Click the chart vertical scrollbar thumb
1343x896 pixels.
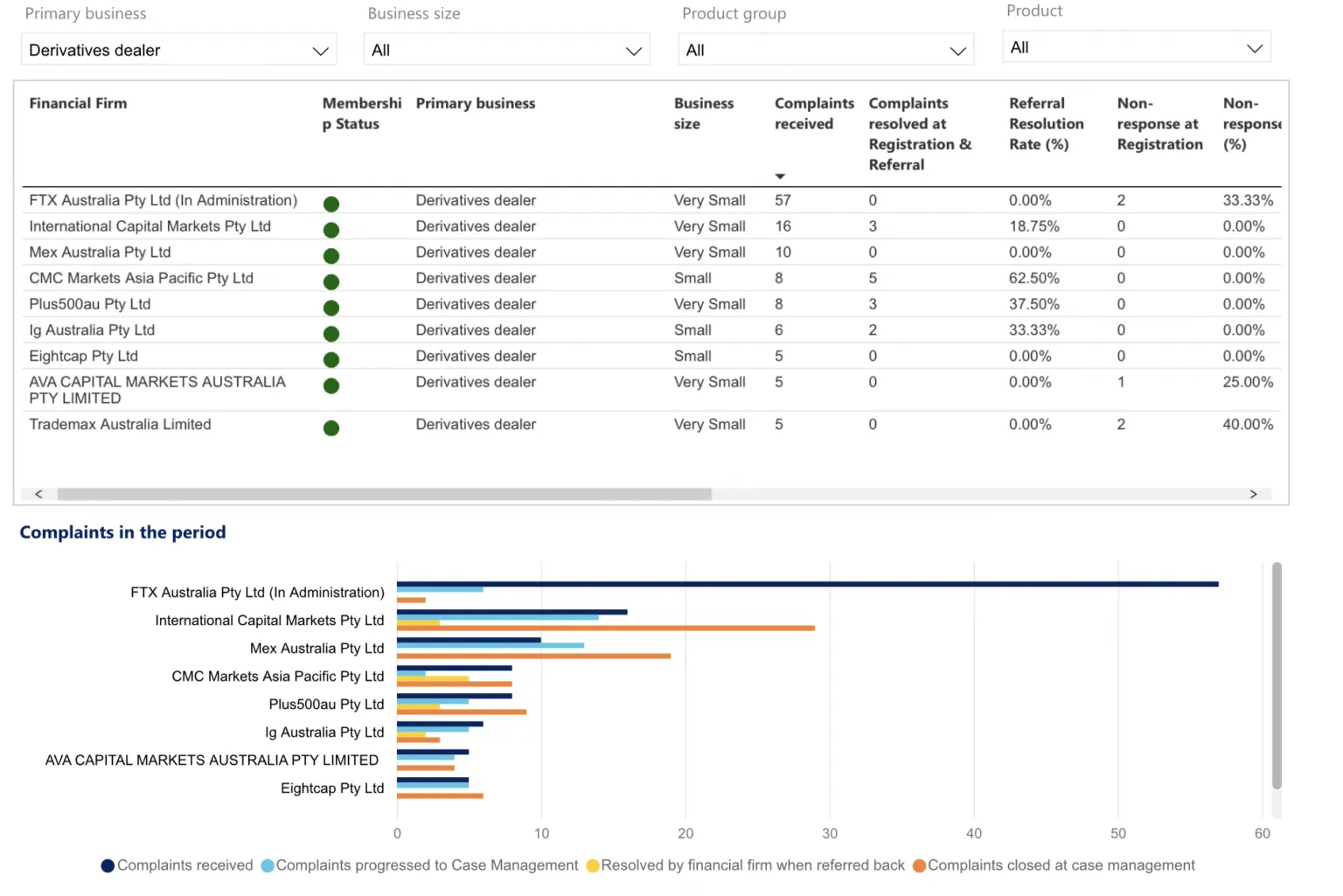click(x=1277, y=676)
